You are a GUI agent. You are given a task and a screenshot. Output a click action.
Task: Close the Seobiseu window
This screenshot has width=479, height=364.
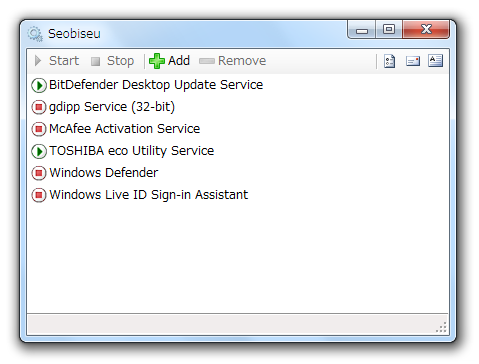pos(426,30)
